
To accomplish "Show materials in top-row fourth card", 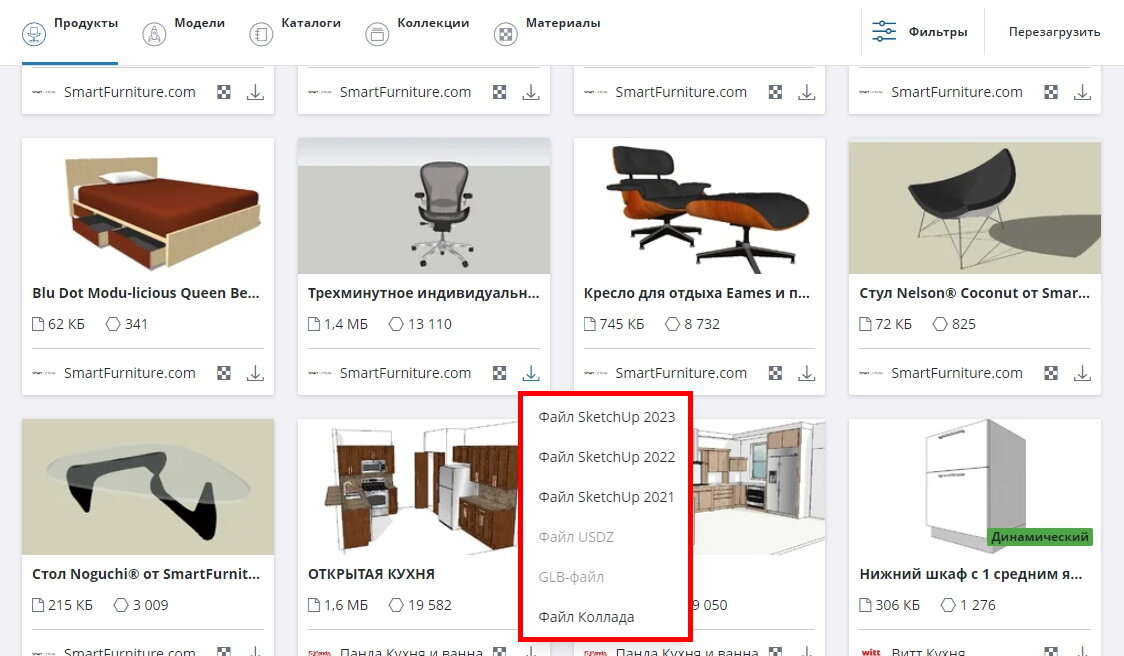I will (1051, 92).
